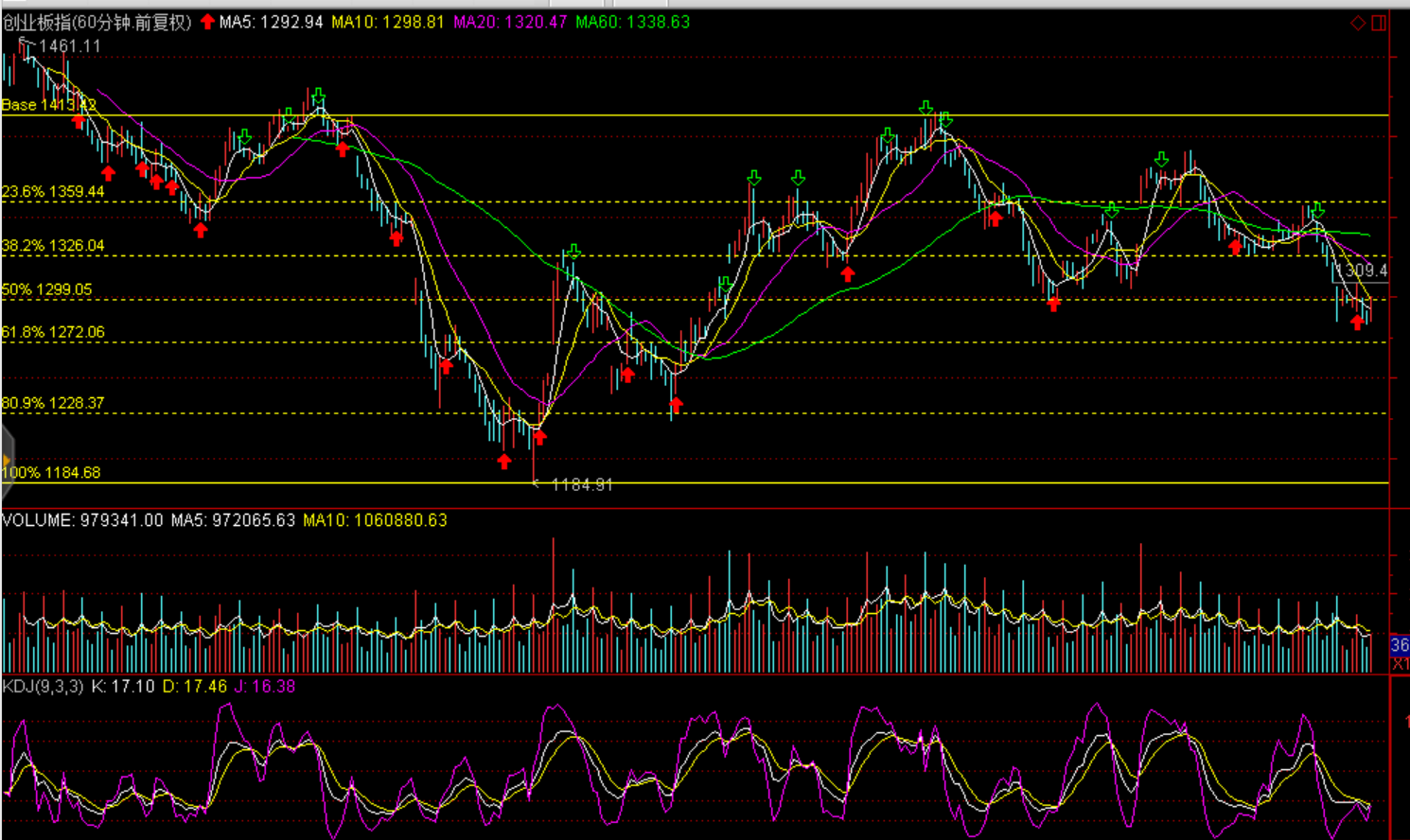Image resolution: width=1410 pixels, height=840 pixels.
Task: Select the 100% 1184.68 Fibonacci level label
Action: [x=51, y=472]
